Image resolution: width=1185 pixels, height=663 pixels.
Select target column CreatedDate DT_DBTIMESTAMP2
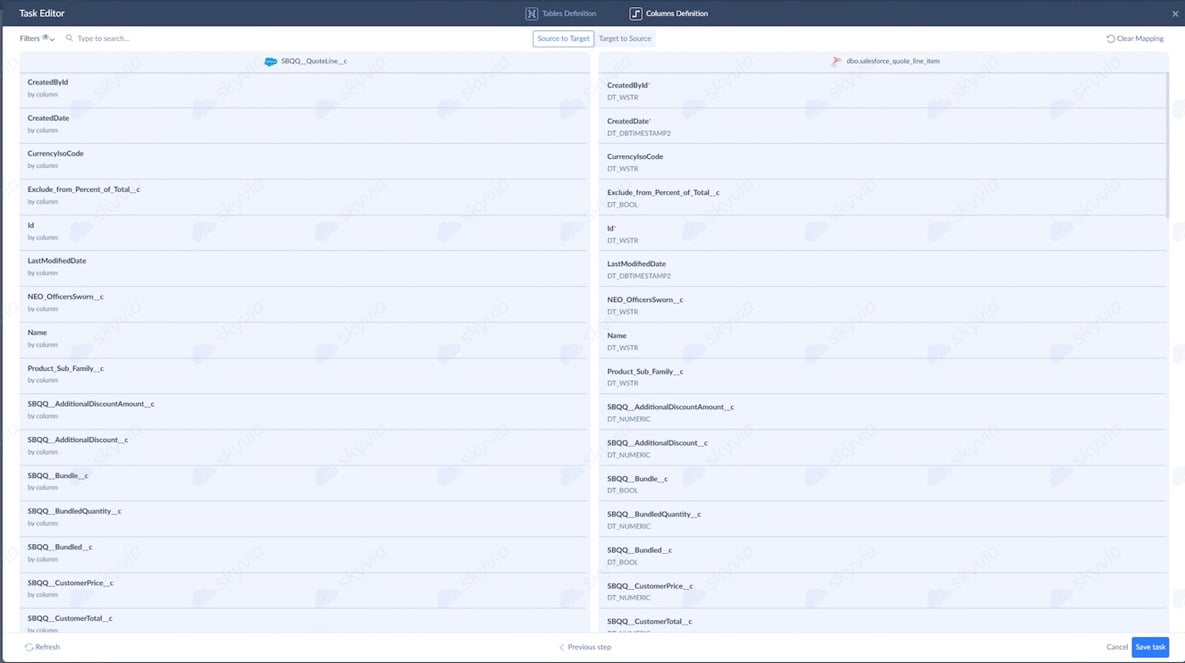(x=882, y=126)
